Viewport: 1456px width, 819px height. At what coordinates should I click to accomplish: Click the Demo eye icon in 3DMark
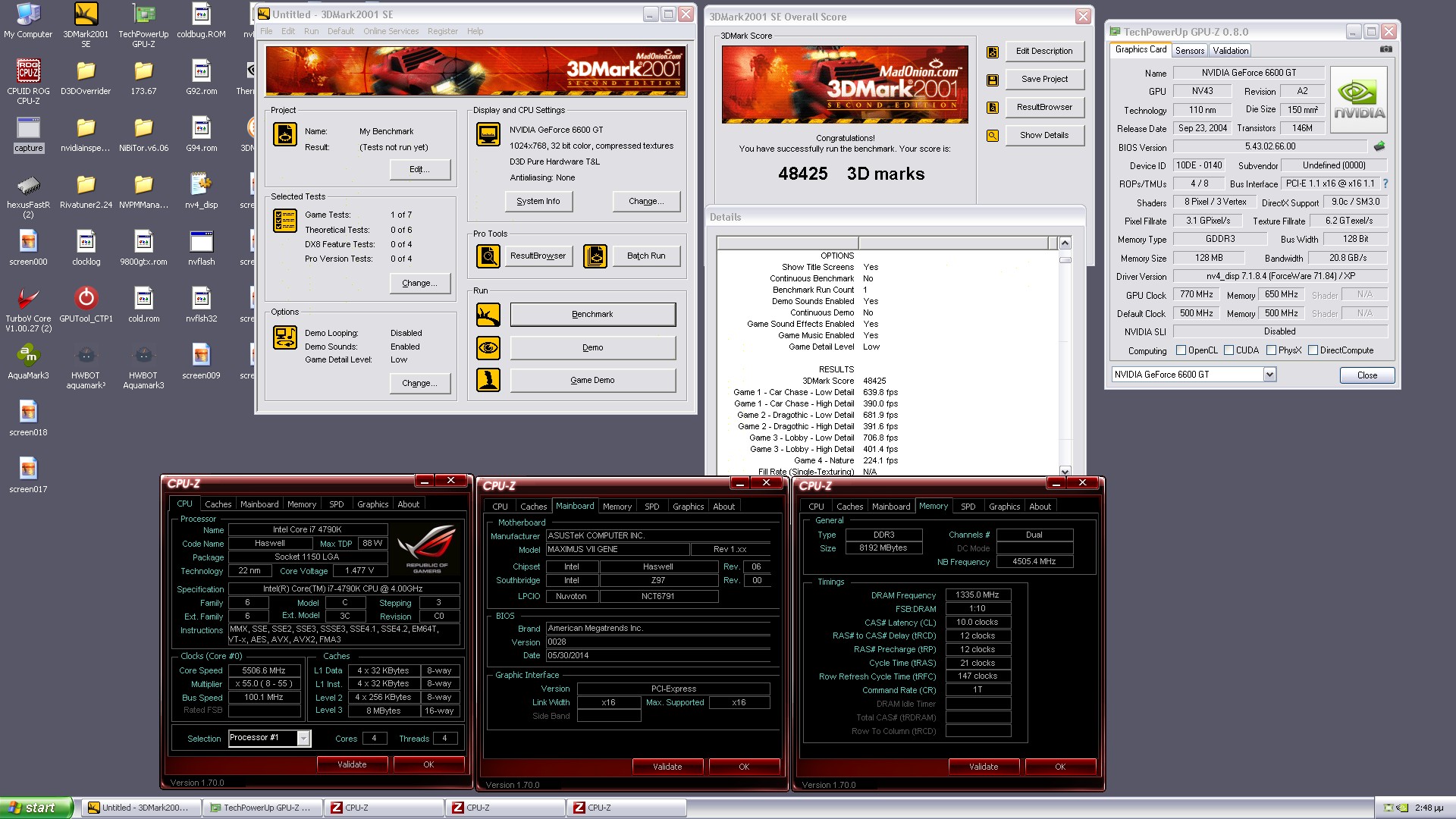488,347
